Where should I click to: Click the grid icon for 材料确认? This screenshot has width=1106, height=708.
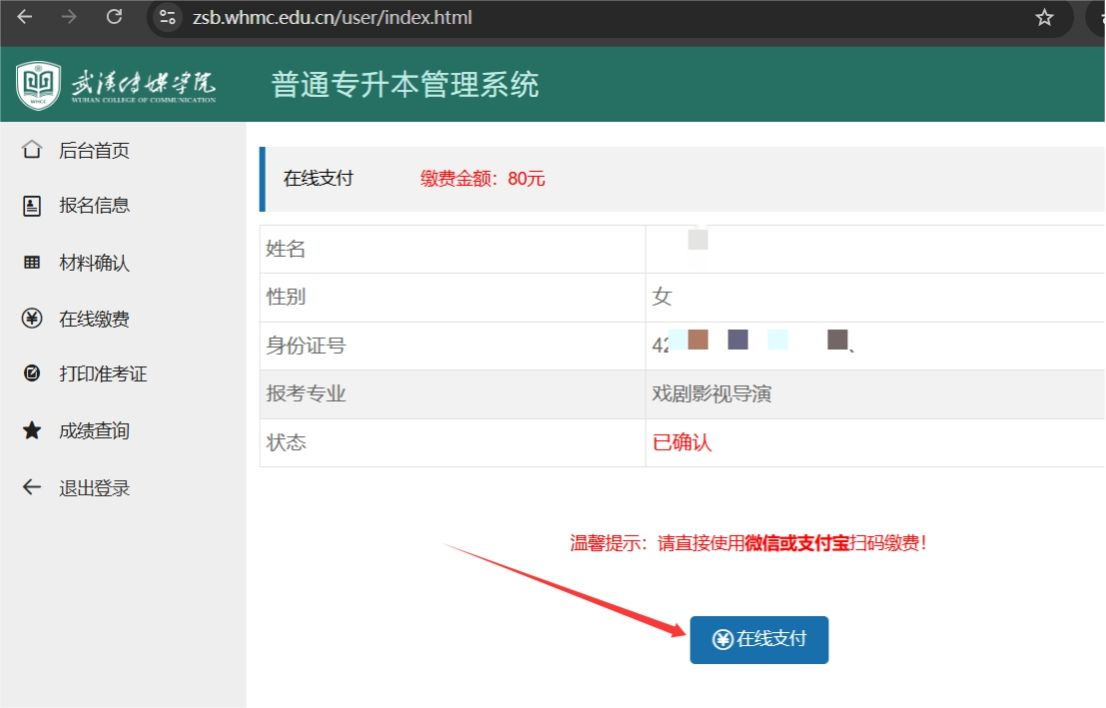coord(32,263)
